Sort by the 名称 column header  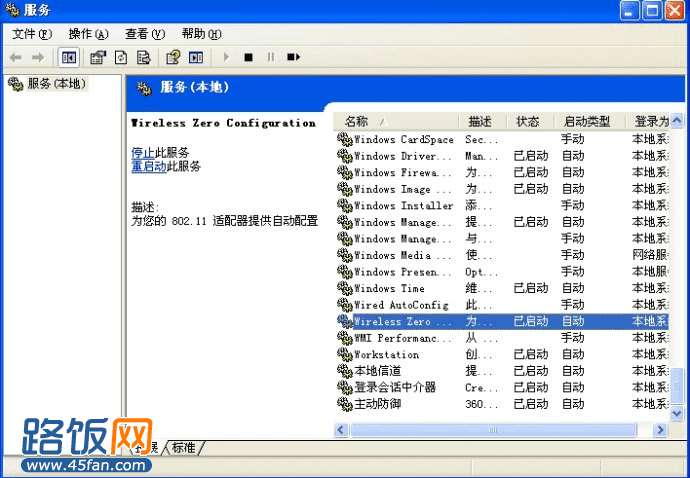396,121
